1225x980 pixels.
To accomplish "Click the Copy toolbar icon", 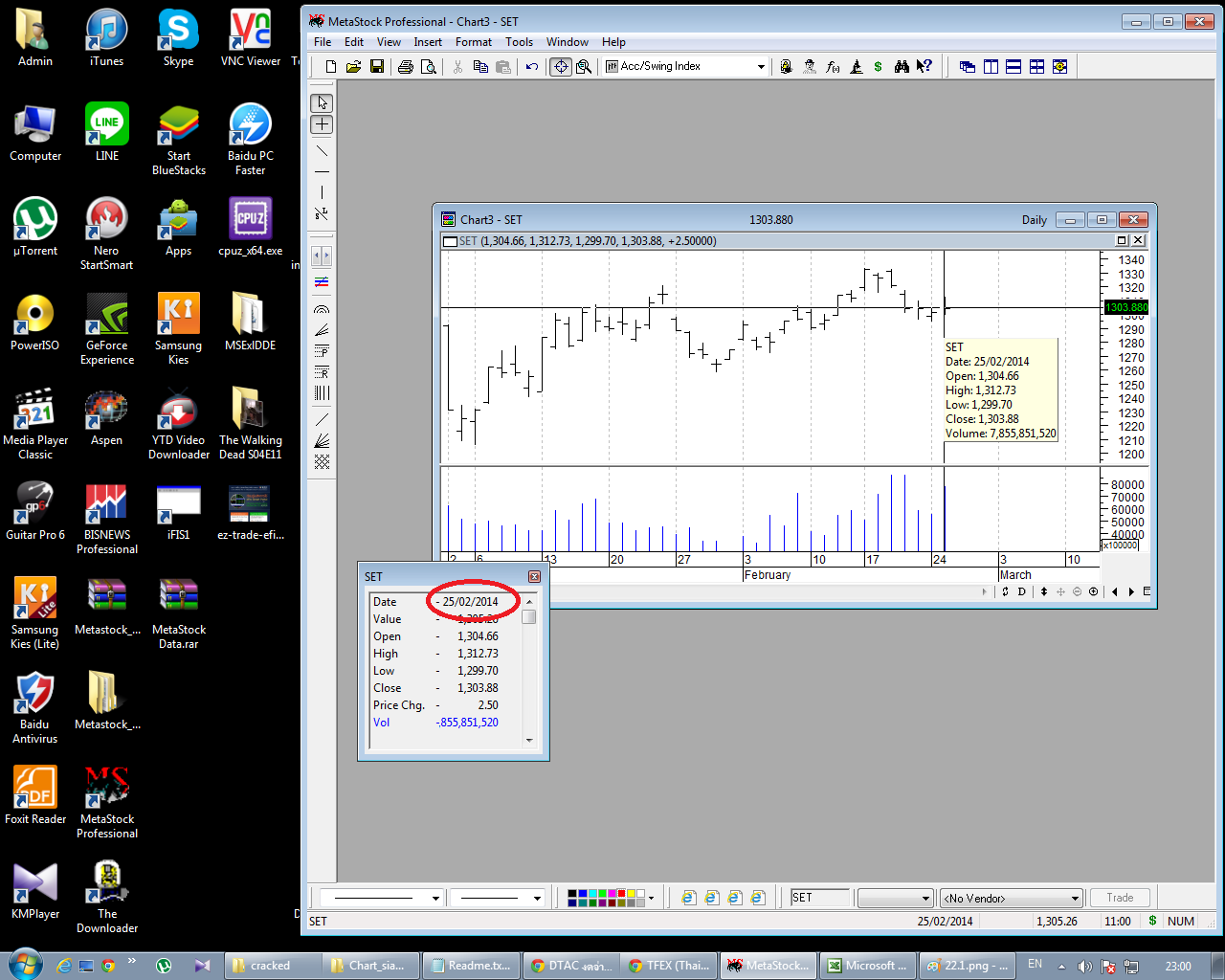I will (x=480, y=67).
